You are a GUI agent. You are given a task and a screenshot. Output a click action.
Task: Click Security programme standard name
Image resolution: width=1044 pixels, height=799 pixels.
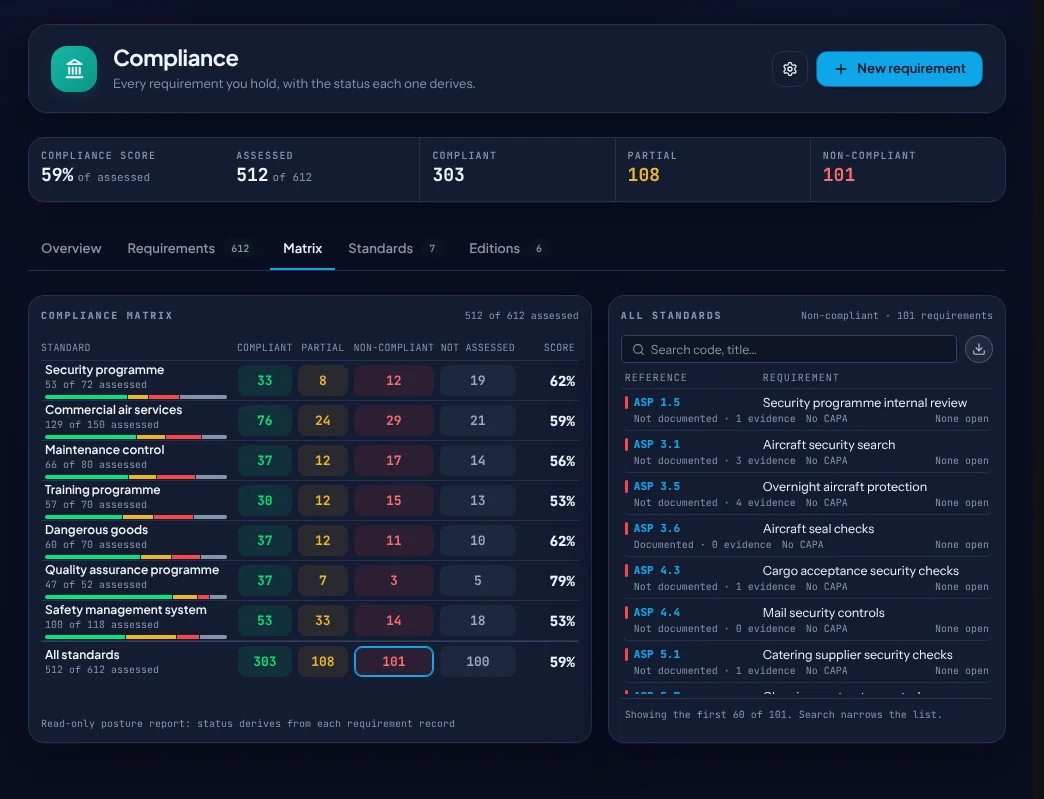(104, 370)
